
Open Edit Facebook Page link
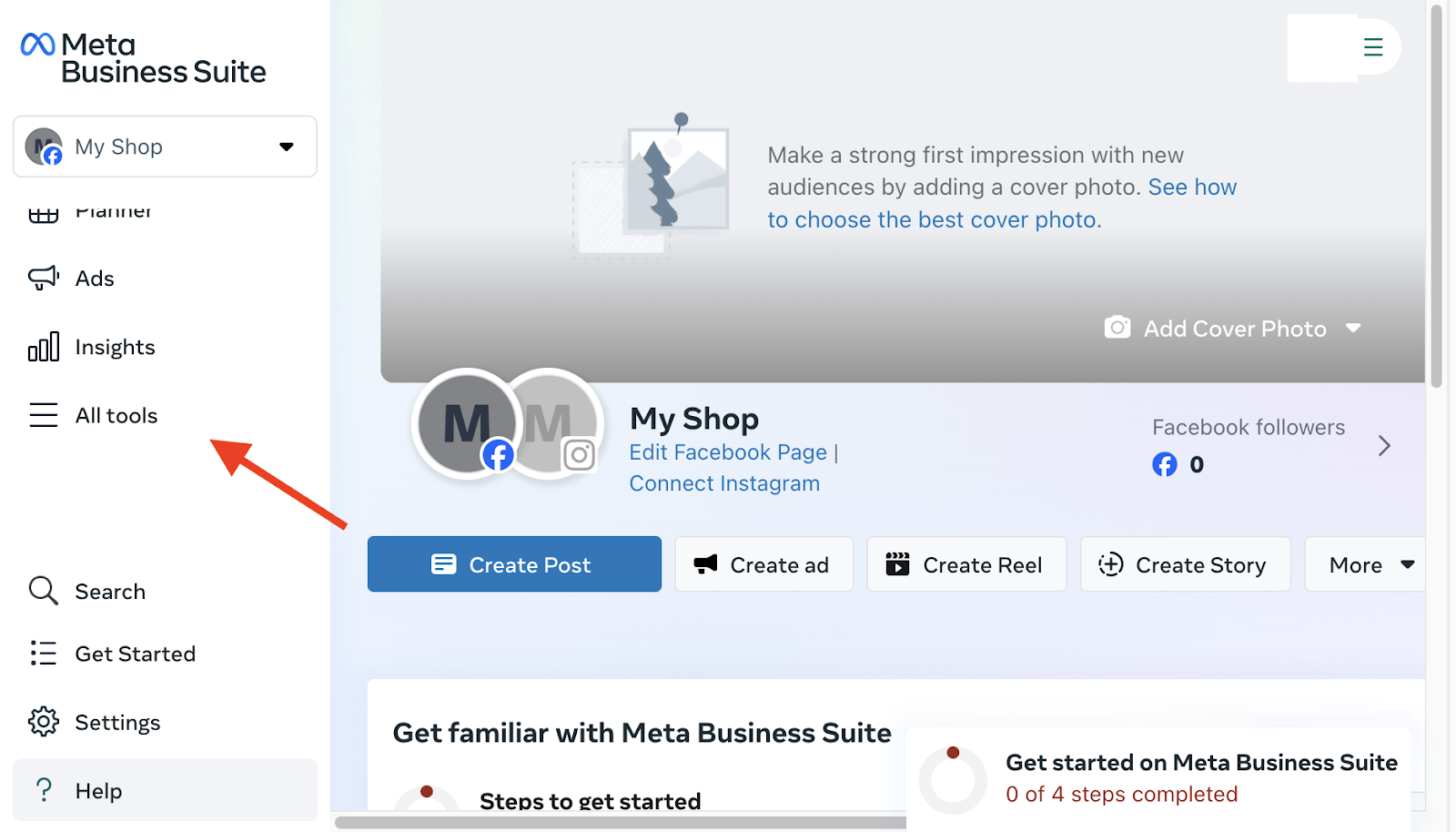[728, 452]
